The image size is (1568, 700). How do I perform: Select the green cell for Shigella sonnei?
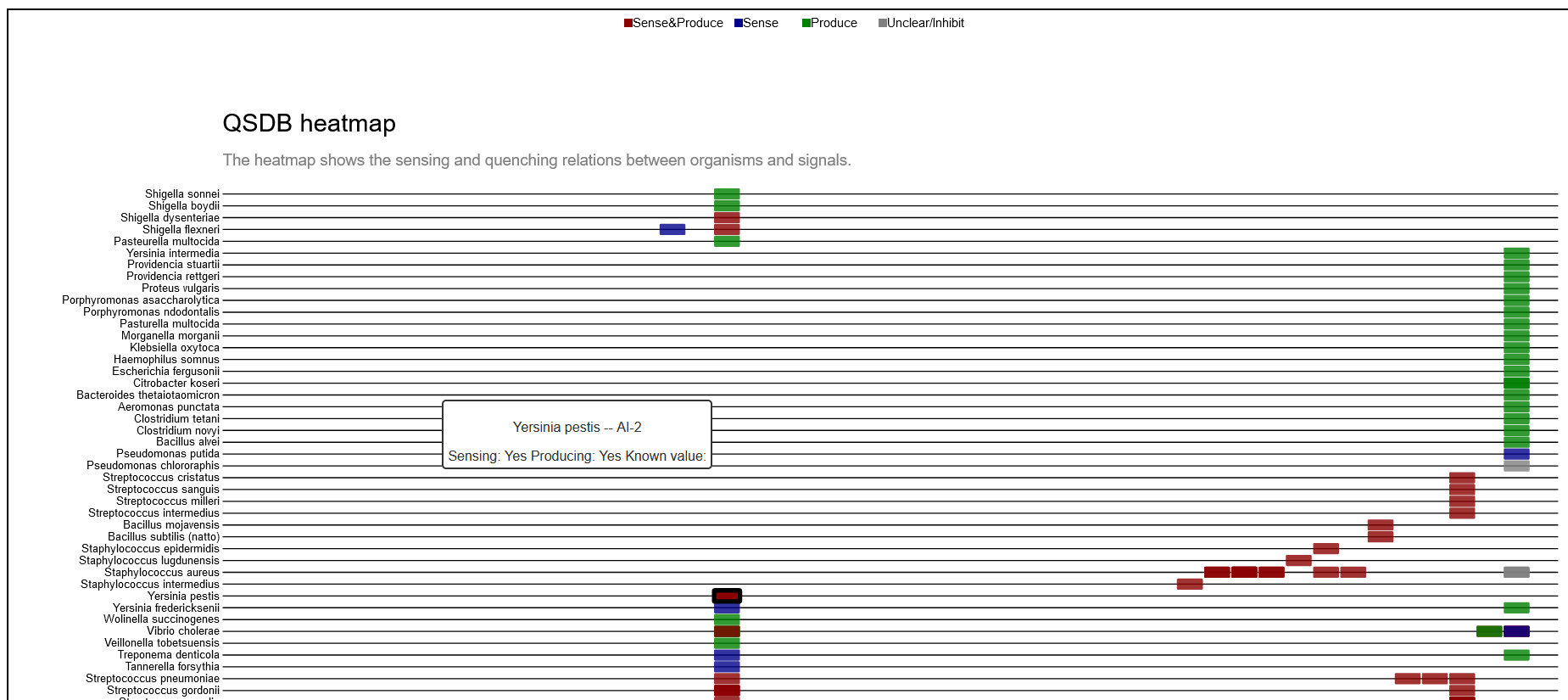pyautogui.click(x=727, y=194)
